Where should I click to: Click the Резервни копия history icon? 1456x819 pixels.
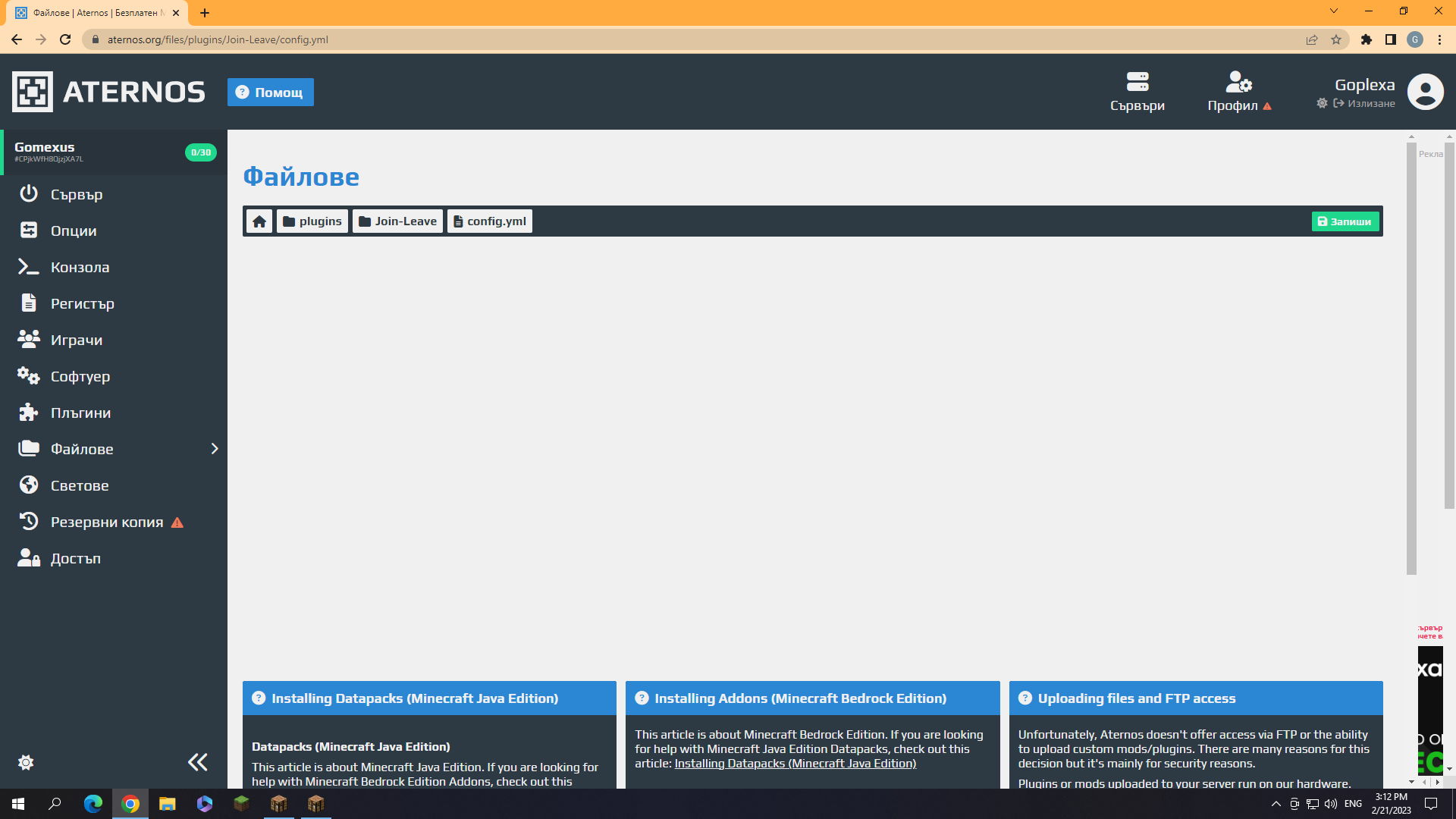coord(29,522)
